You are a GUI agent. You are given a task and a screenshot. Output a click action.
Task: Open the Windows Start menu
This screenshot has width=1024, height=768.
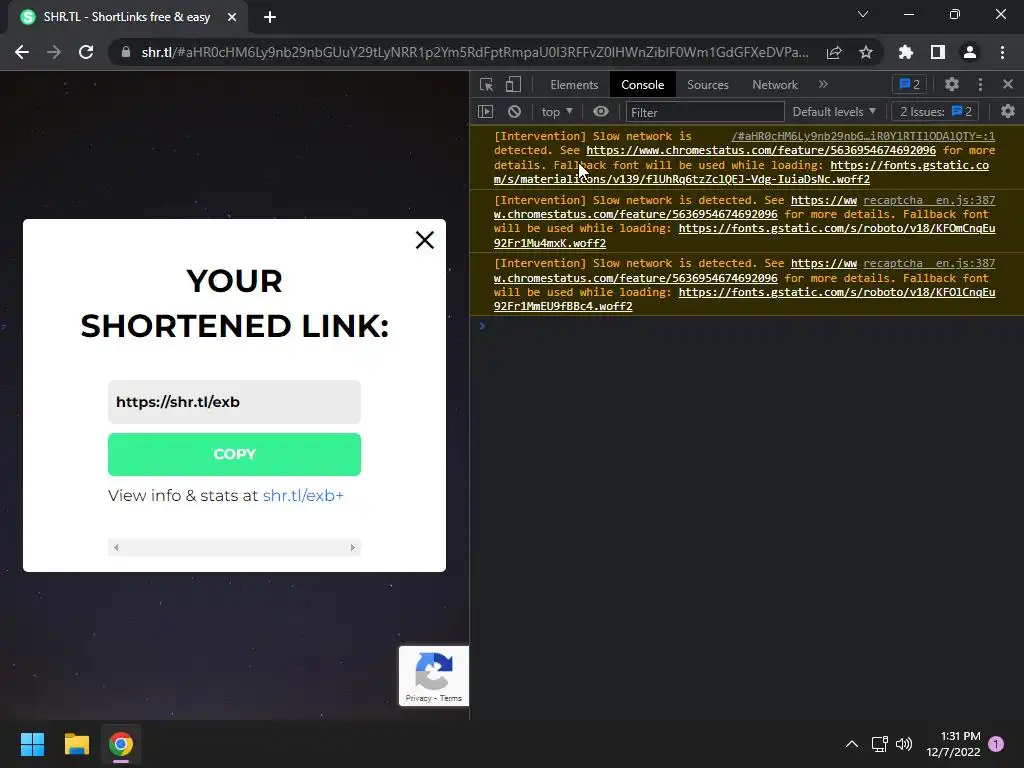click(32, 744)
